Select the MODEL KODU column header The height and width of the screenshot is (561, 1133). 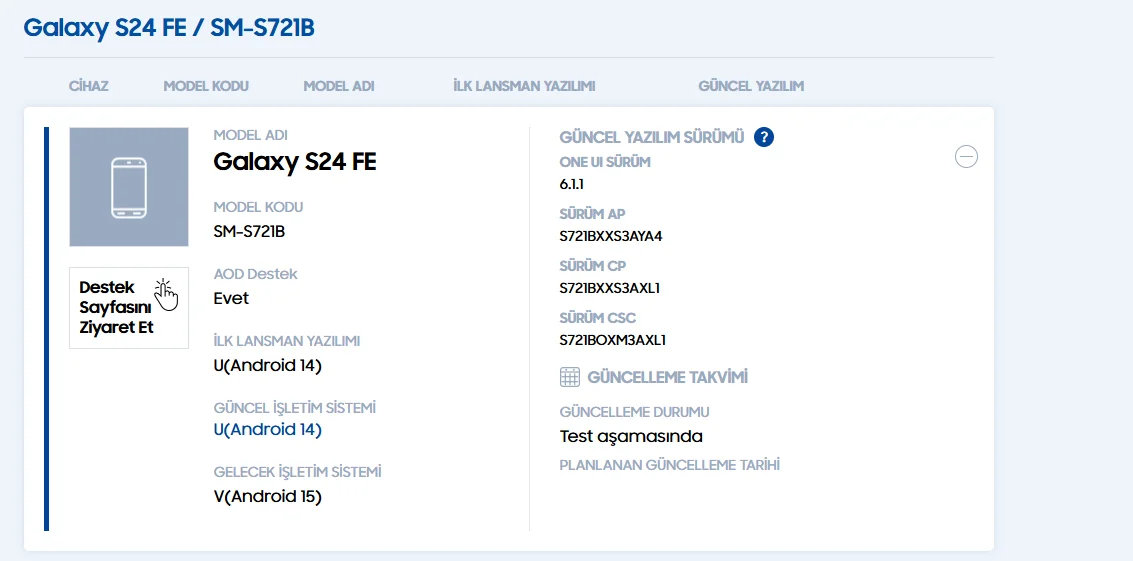(x=206, y=86)
